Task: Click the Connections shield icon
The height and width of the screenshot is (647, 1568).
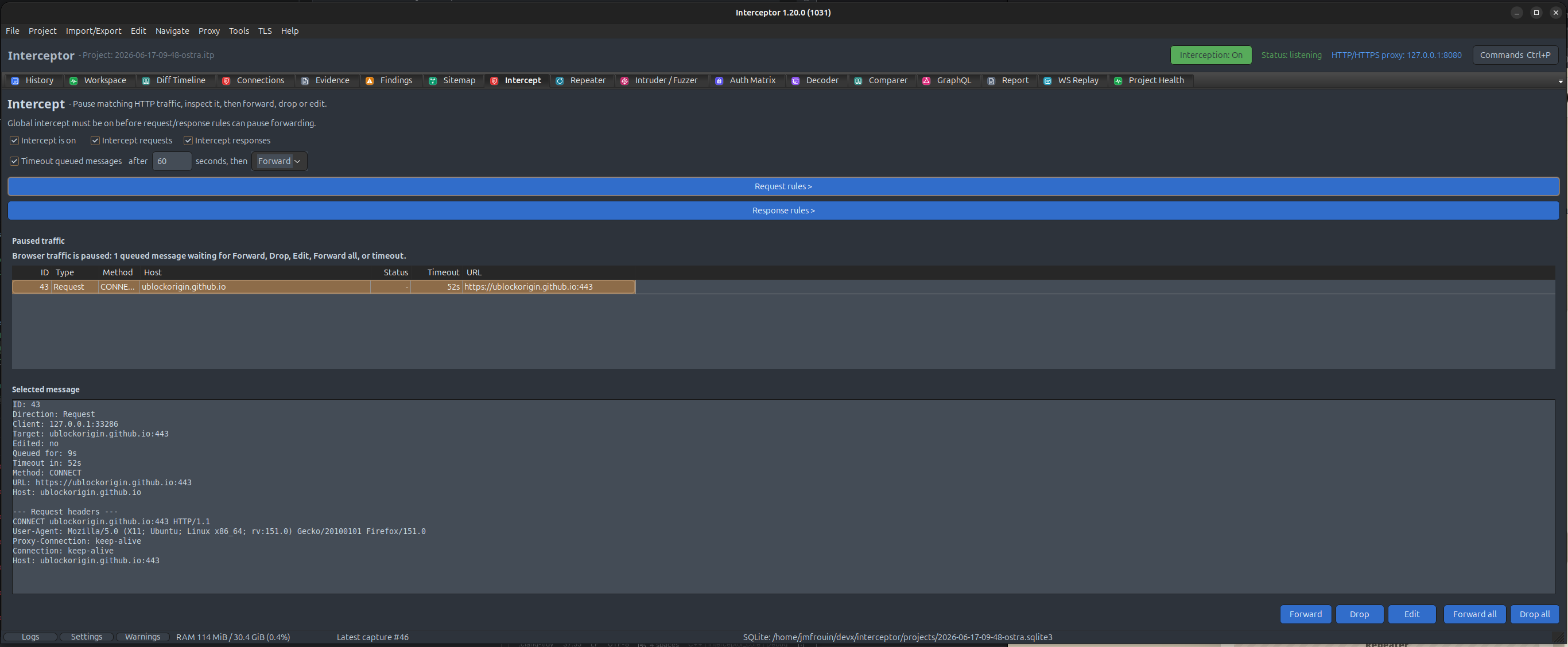Action: click(x=227, y=81)
